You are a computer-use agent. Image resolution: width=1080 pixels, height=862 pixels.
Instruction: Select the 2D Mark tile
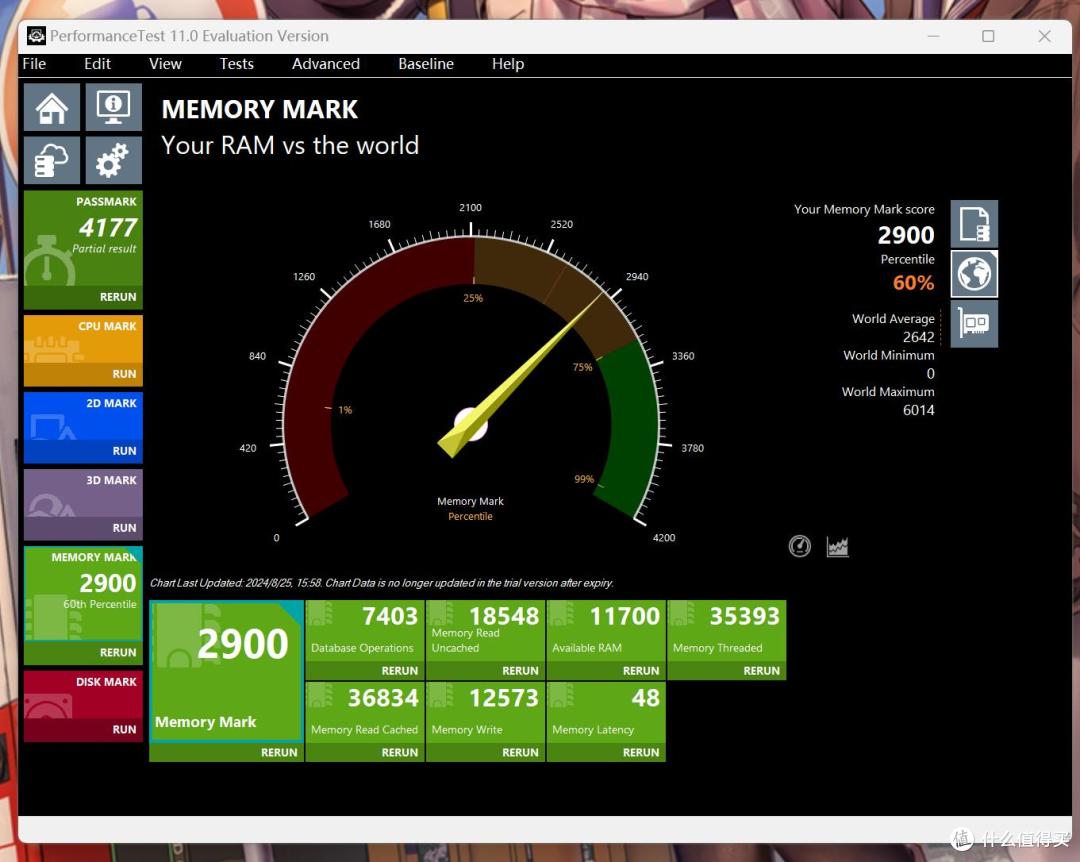coord(83,416)
